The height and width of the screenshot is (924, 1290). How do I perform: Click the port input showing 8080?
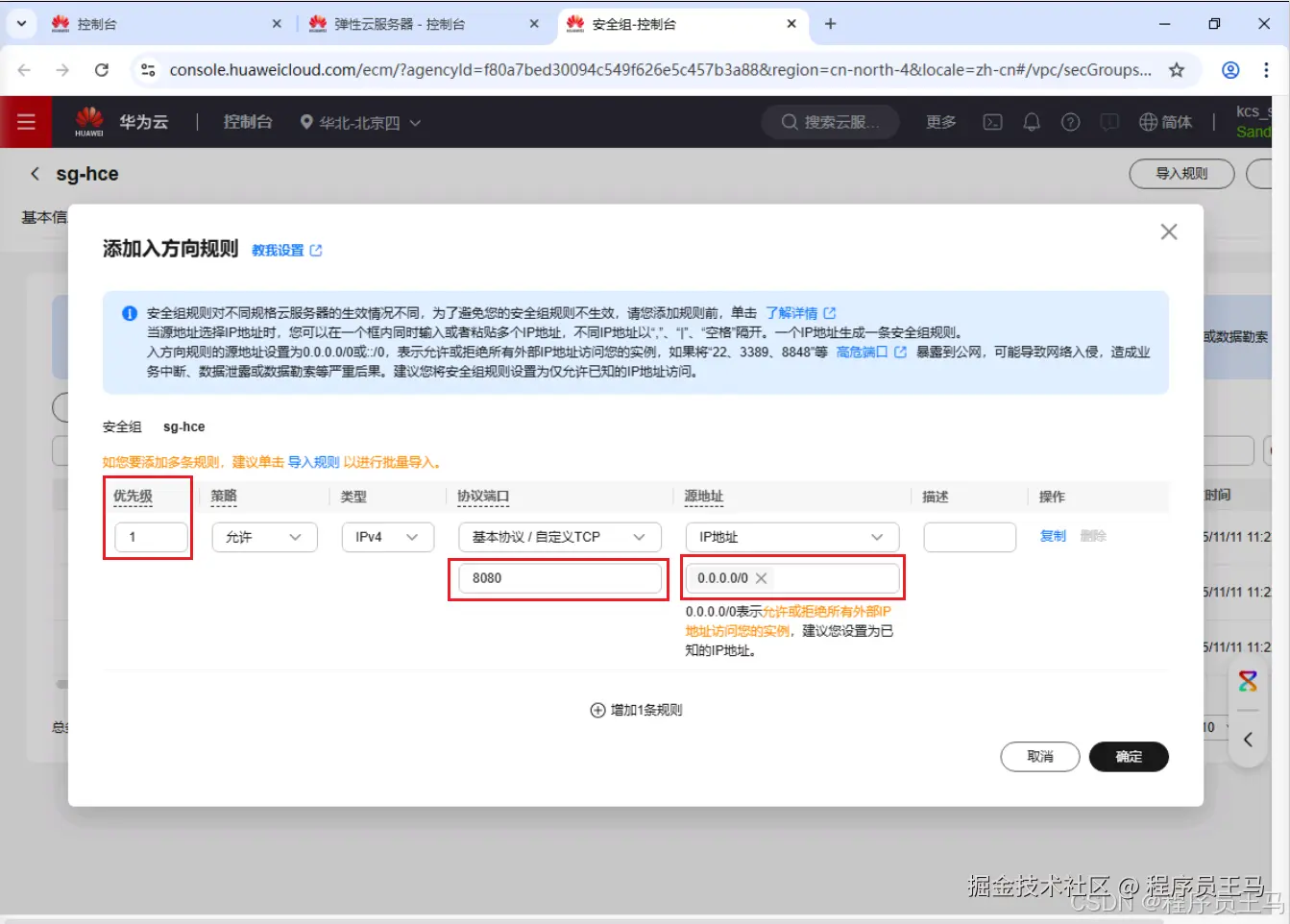coord(560,578)
